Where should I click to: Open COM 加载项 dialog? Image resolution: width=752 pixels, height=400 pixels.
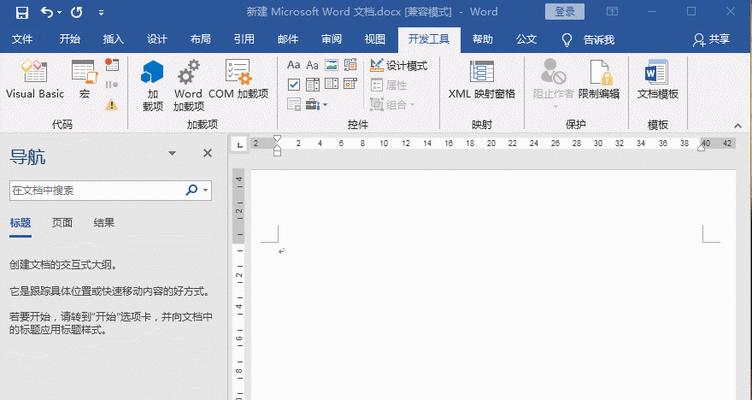pyautogui.click(x=238, y=79)
